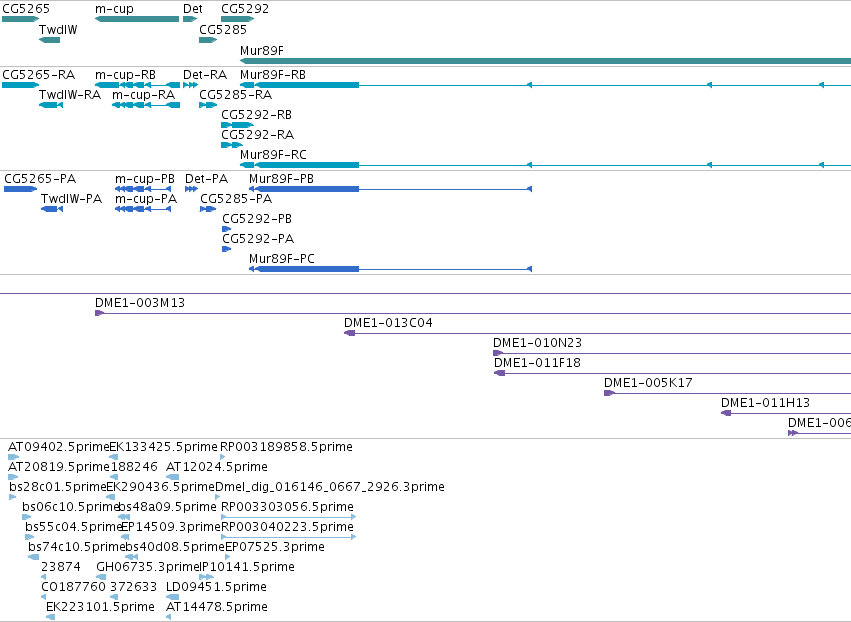
Task: Select the CG5292 gene label
Action: 245,9
